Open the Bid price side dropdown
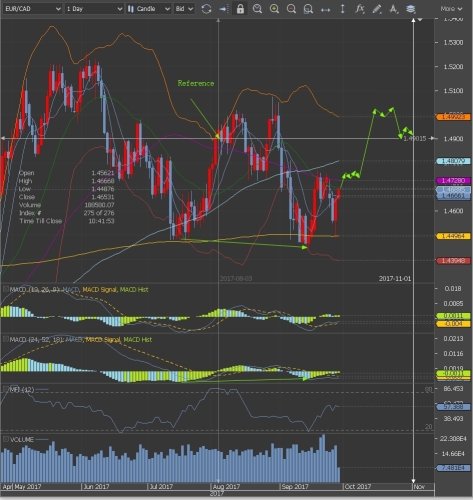 184,9
